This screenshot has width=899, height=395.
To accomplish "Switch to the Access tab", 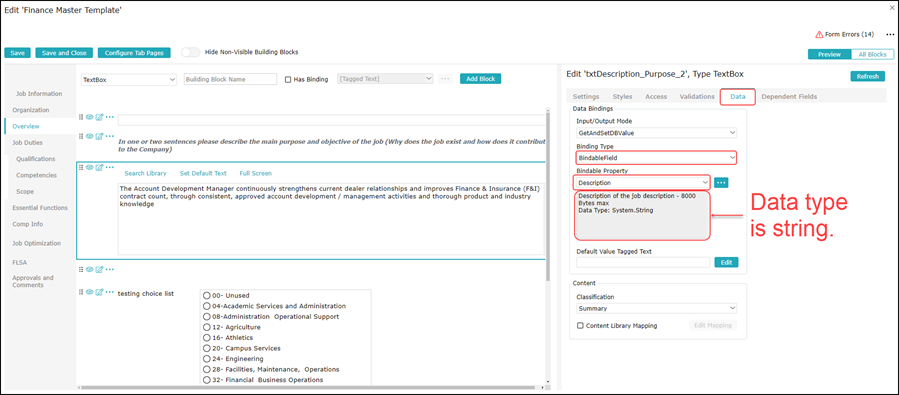I will (x=656, y=97).
